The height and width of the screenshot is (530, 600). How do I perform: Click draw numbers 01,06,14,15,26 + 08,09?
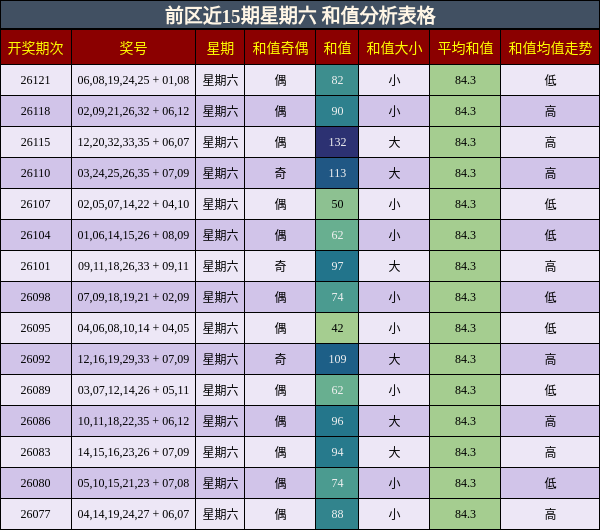pos(133,235)
